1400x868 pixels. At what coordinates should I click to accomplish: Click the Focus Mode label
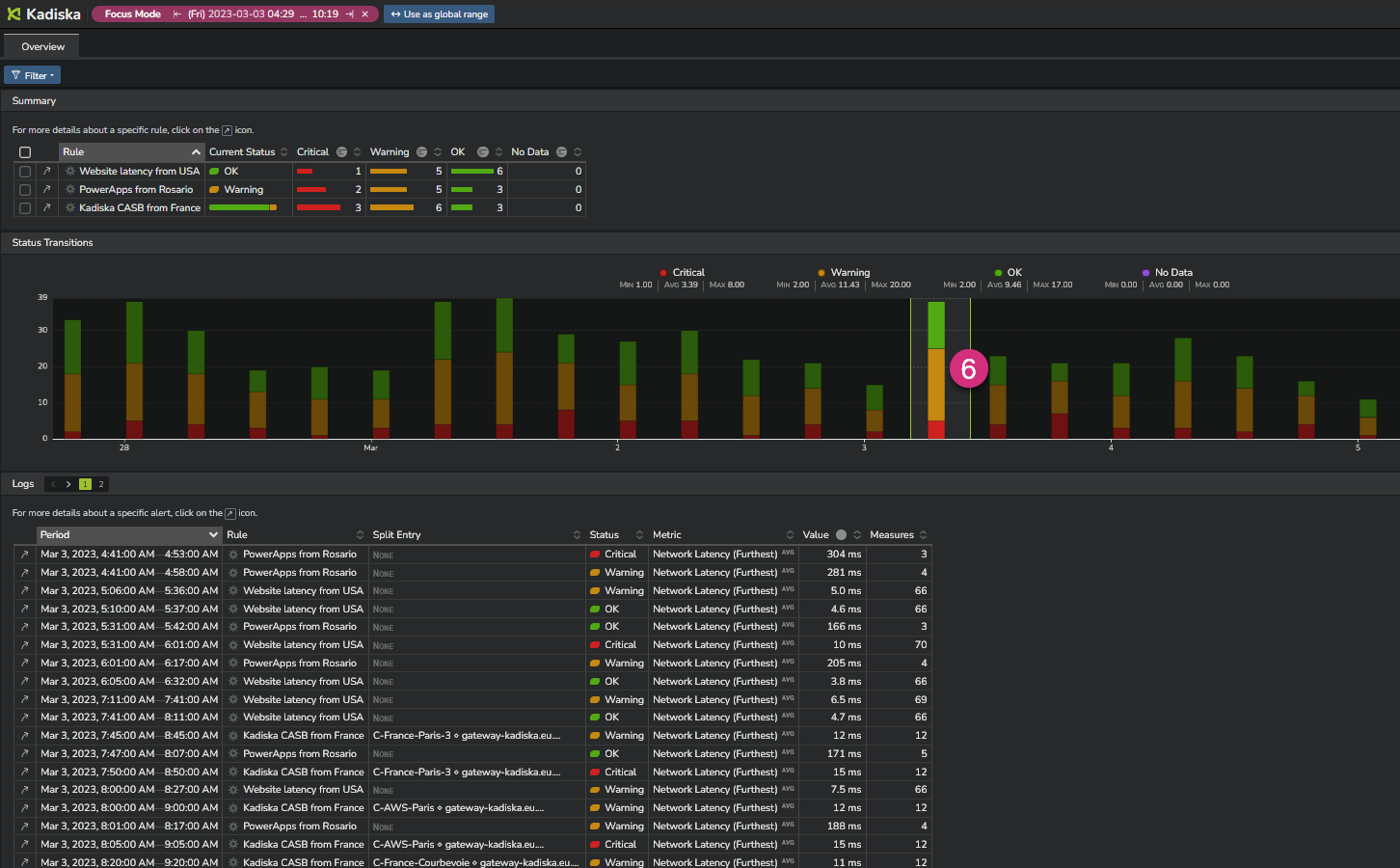coord(133,14)
